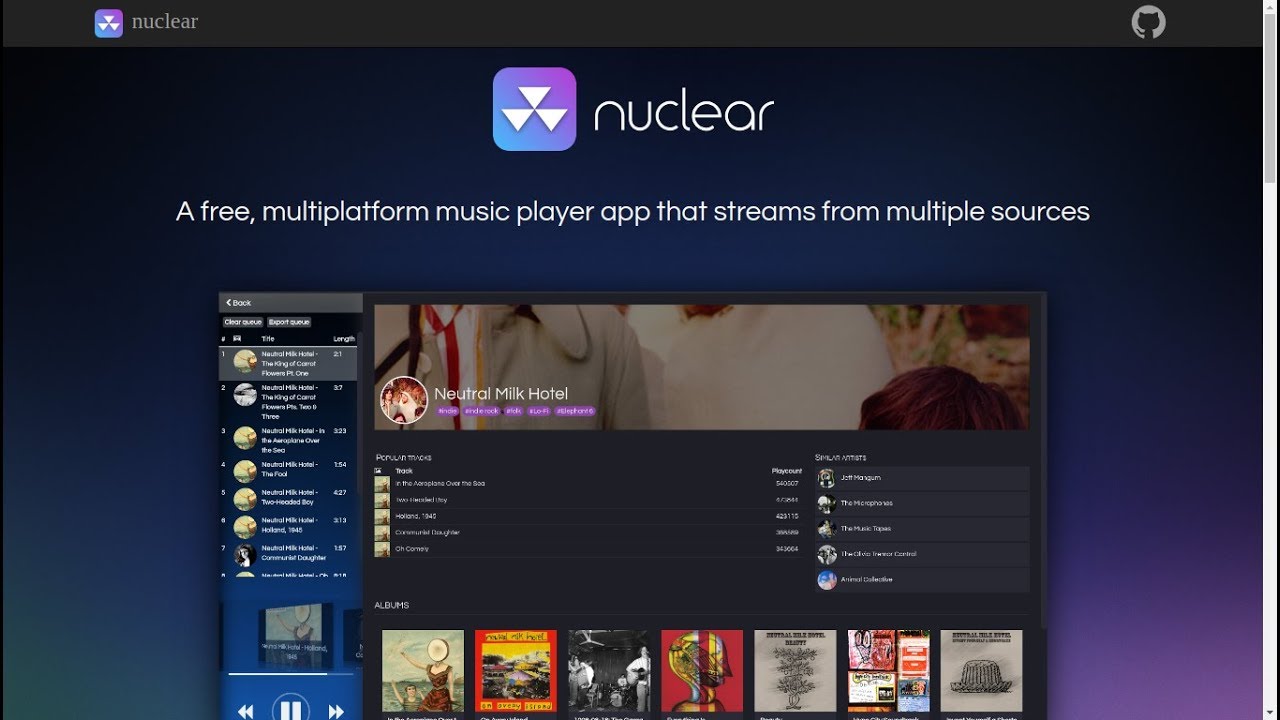Click the #Elephant 6 tag
The height and width of the screenshot is (720, 1280).
575,411
